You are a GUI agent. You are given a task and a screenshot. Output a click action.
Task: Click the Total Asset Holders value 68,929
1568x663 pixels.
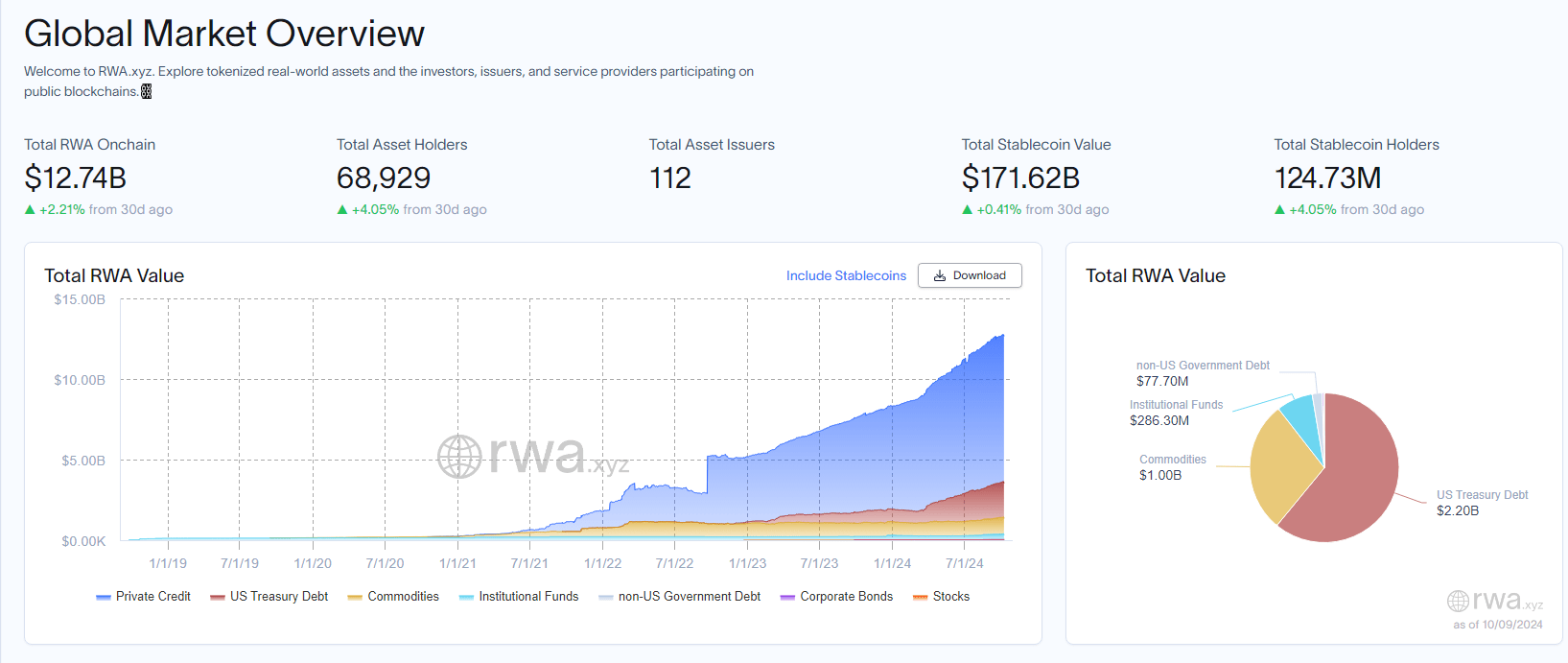[384, 178]
